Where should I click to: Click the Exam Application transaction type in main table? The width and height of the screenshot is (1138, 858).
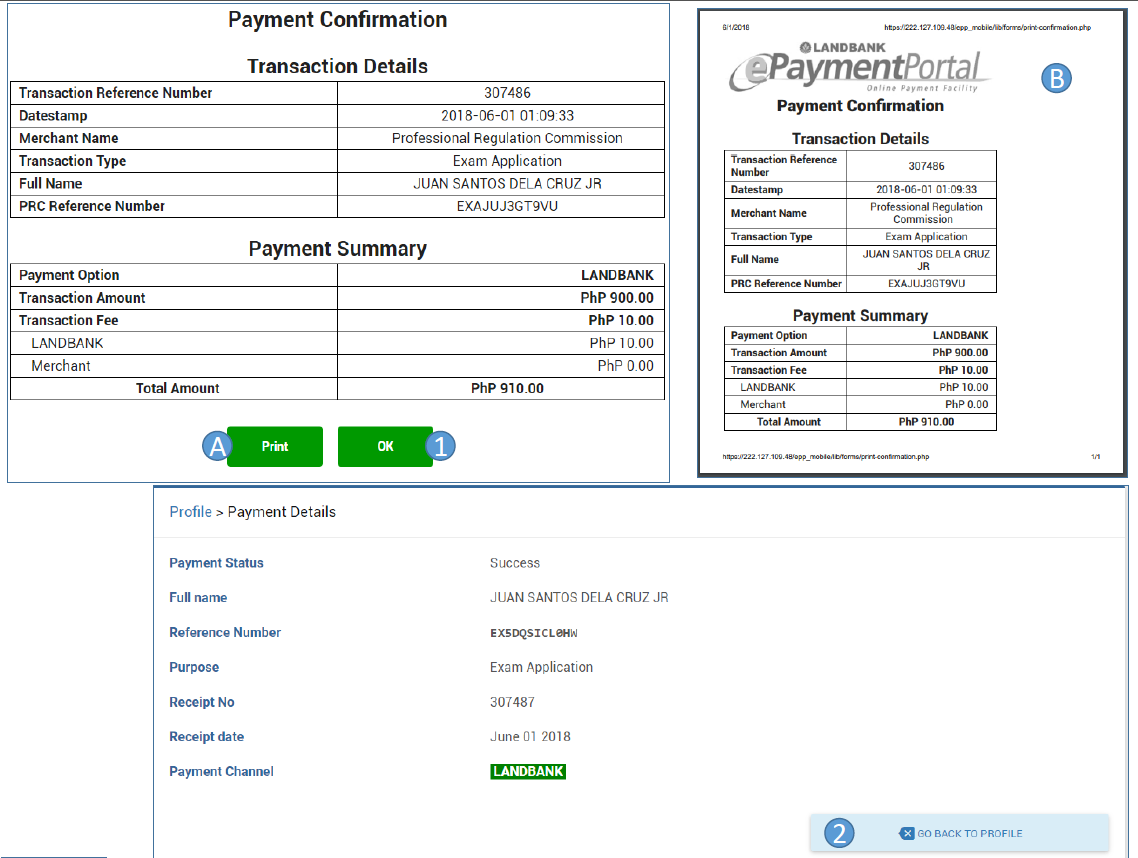point(507,161)
